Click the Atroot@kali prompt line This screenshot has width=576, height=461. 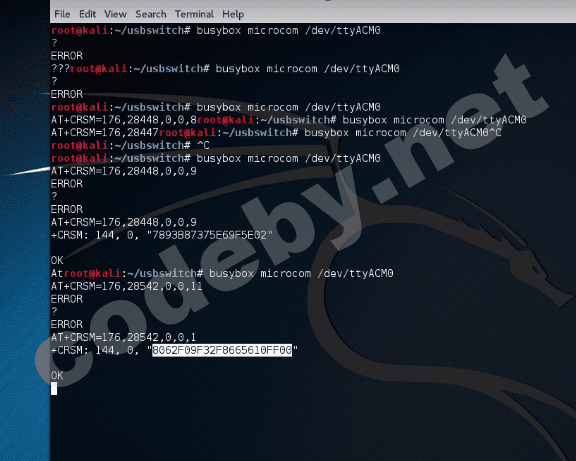[x=222, y=273]
